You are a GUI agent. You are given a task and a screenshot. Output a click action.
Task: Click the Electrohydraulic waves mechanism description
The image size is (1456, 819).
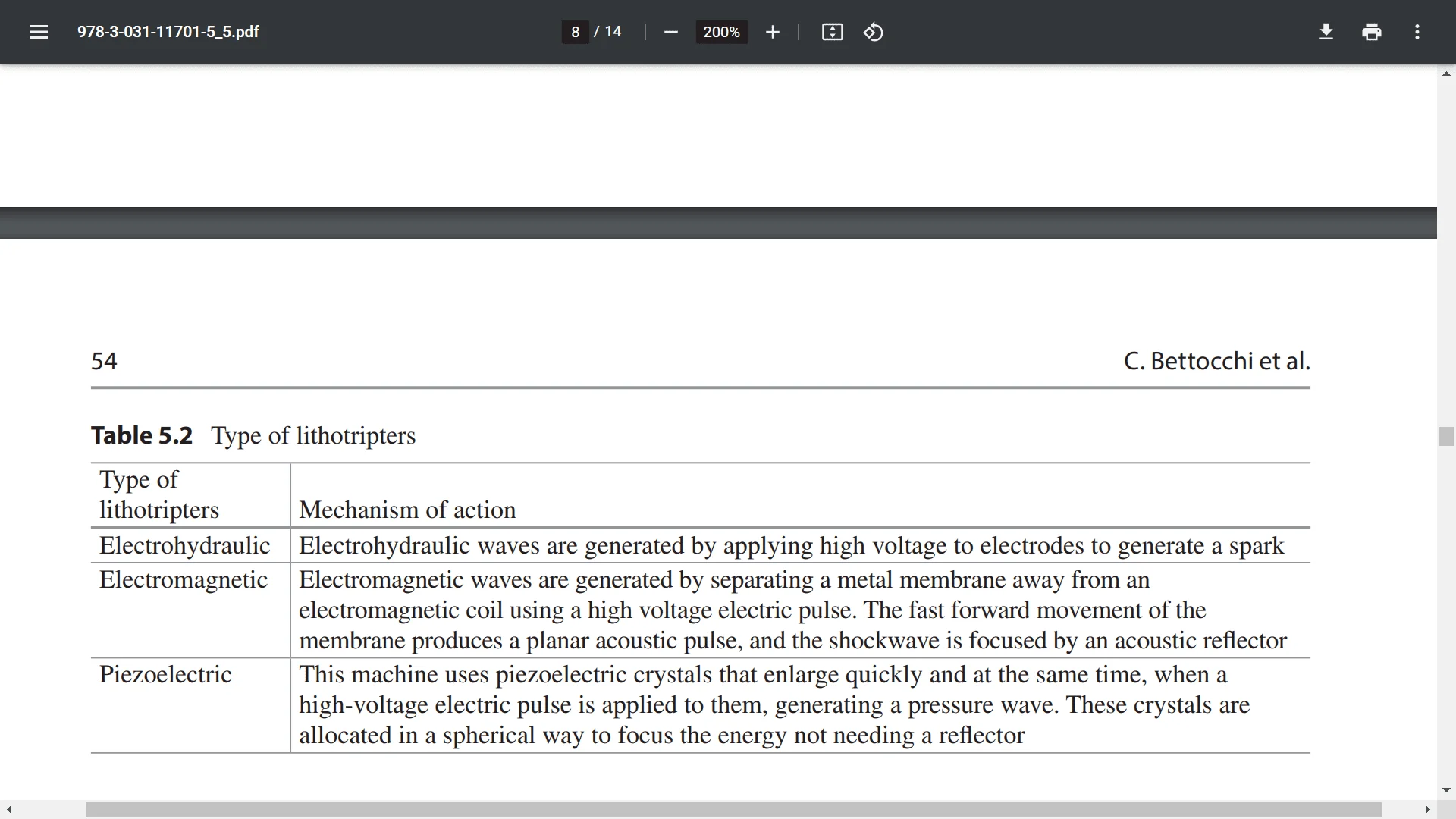(791, 546)
